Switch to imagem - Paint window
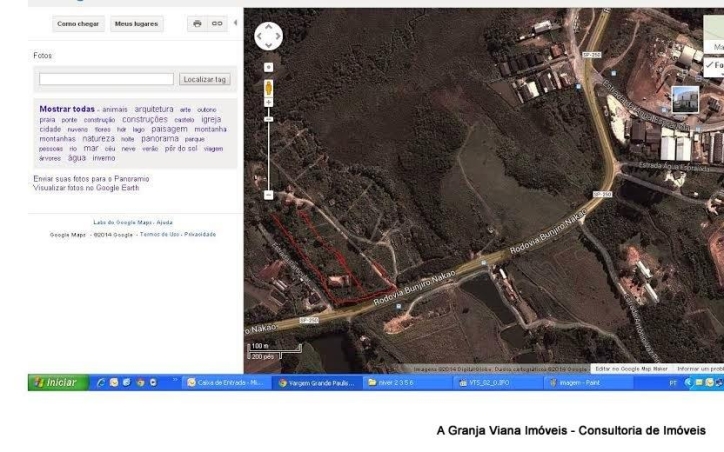The width and height of the screenshot is (724, 452). pyautogui.click(x=587, y=383)
